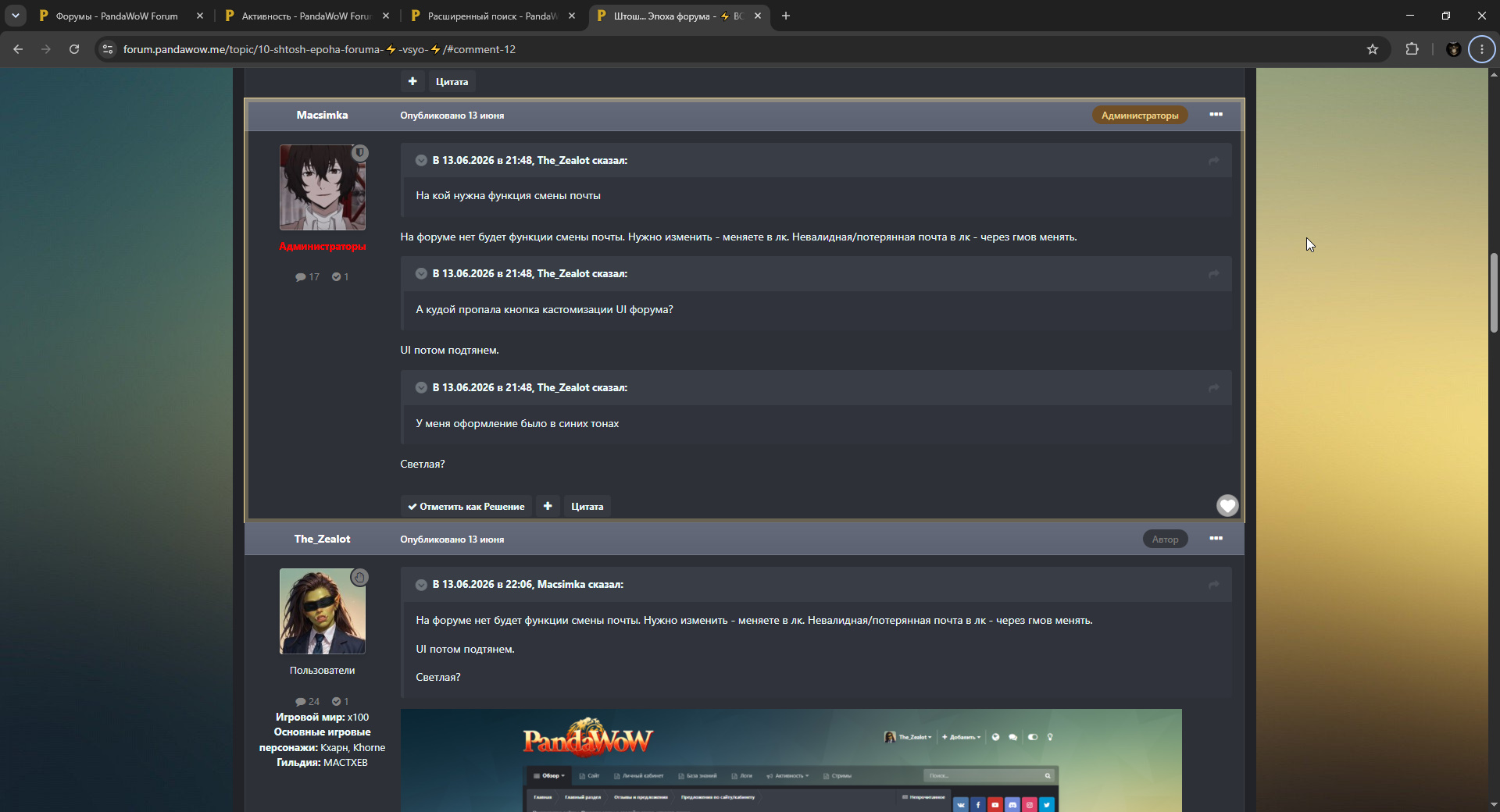Viewport: 1500px width, 812px height.
Task: Open Chrome three-dot menu
Action: click(1482, 49)
